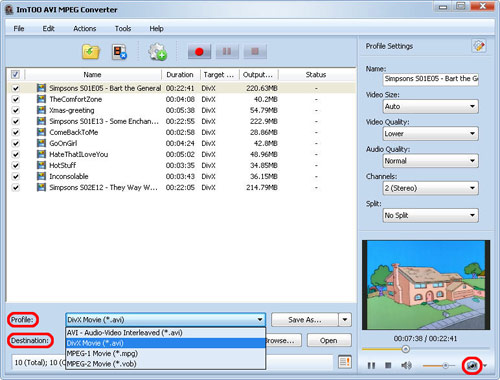Uncheck the GoOnGirl checkbox
The height and width of the screenshot is (380, 500).
pos(15,143)
